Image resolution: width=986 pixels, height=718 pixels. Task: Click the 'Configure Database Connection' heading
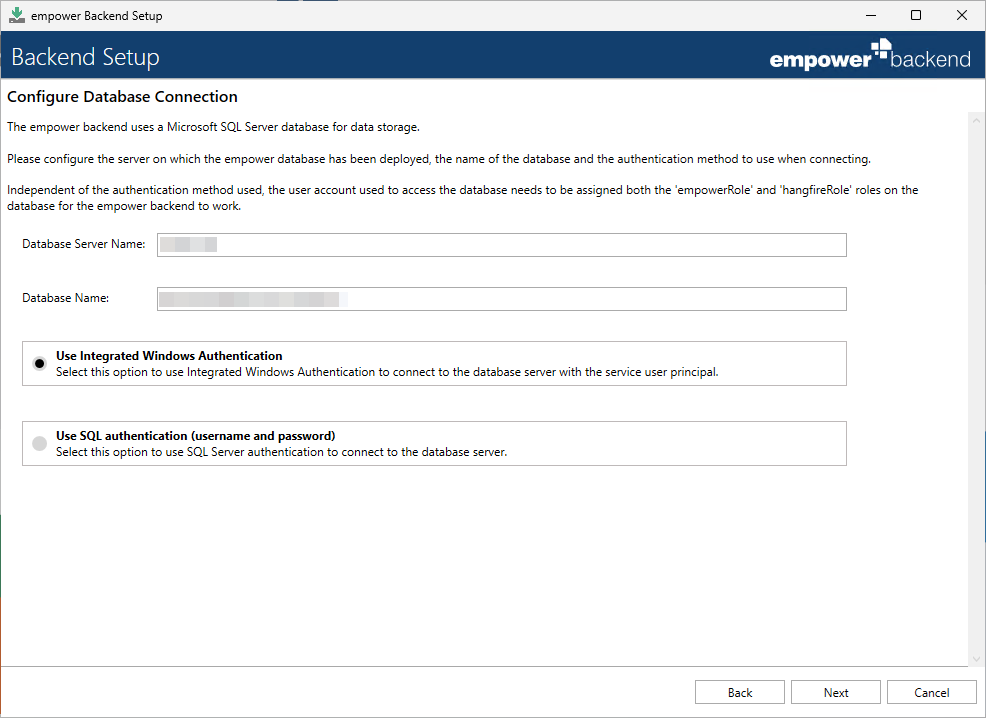[123, 97]
